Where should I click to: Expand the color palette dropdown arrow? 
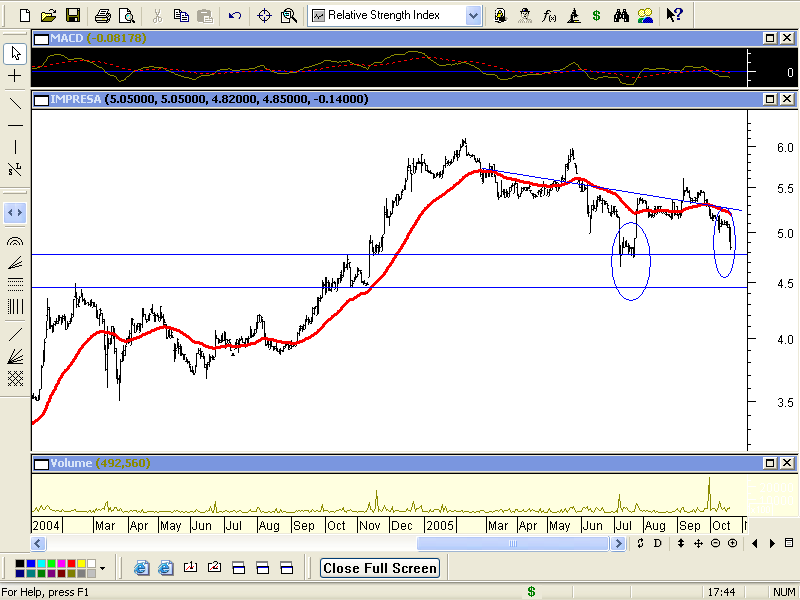[x=103, y=568]
